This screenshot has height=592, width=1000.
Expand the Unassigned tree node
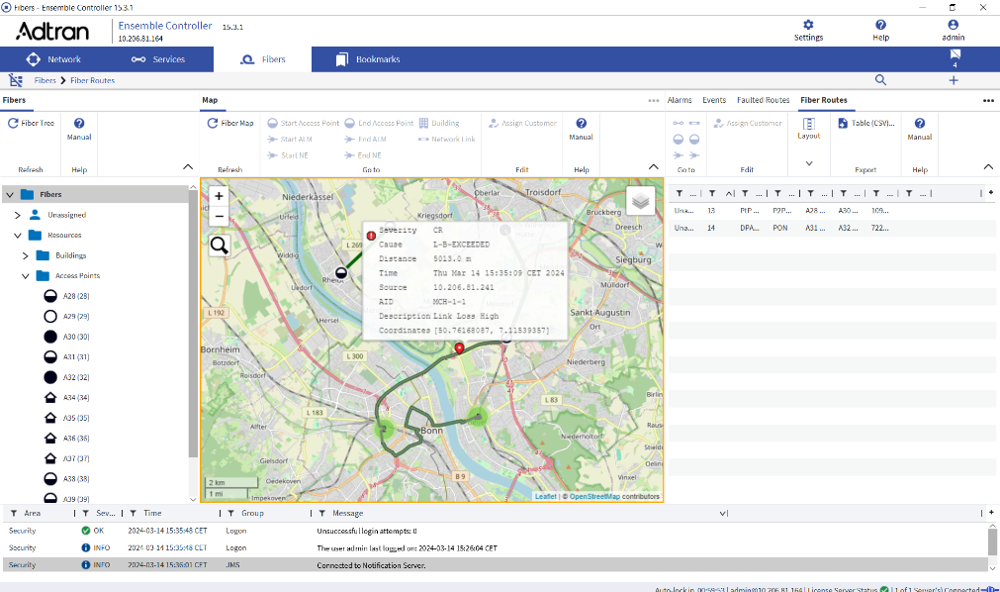(x=18, y=215)
